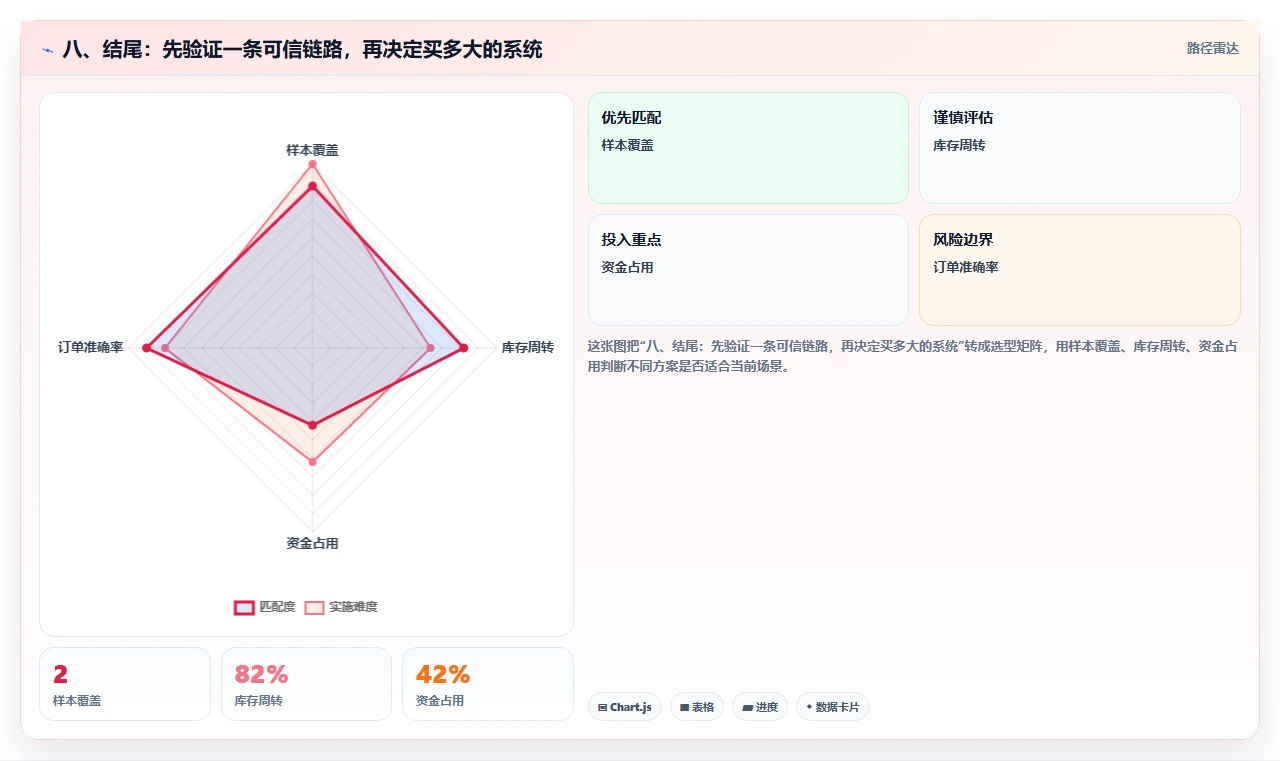Open the 谨慎评估 card

[1080, 148]
